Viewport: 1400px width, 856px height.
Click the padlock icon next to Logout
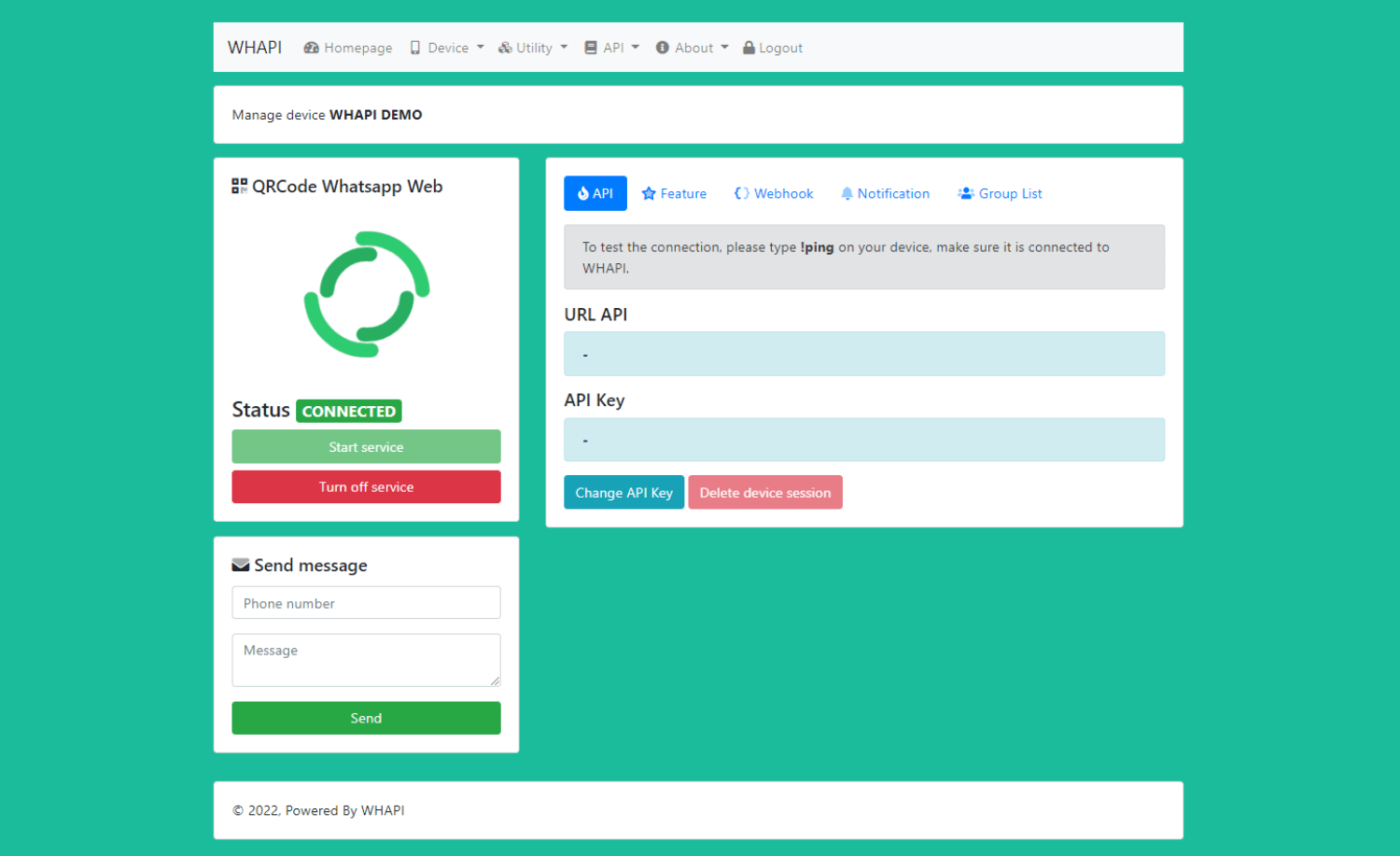pos(749,48)
